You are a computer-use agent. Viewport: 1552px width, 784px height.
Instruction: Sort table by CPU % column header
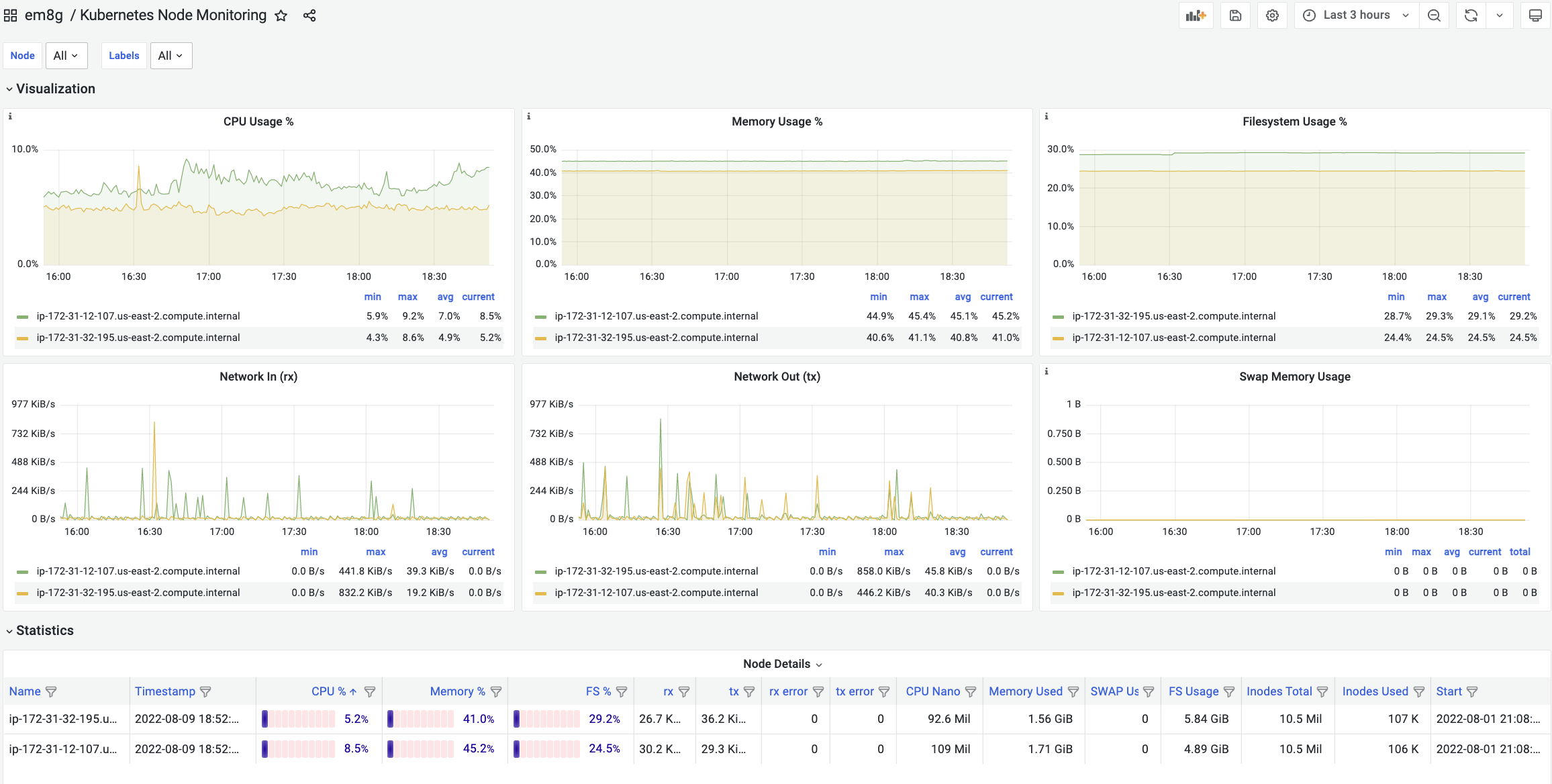click(328, 691)
